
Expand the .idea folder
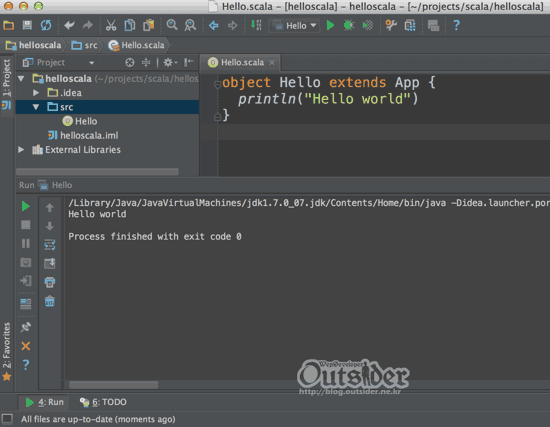(36, 93)
